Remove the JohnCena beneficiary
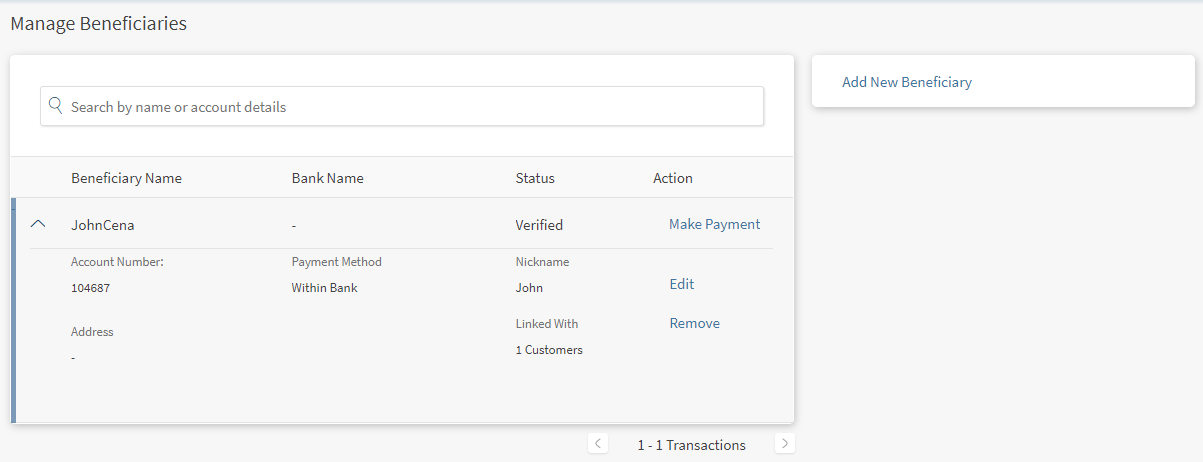This screenshot has width=1203, height=462. (694, 323)
